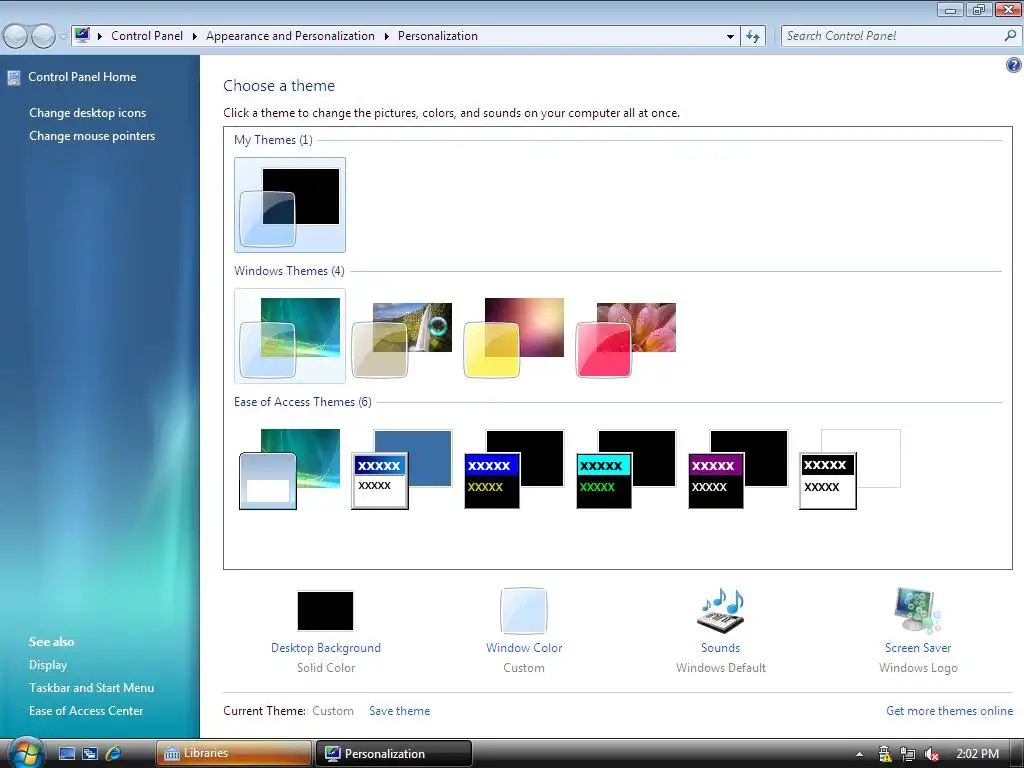Open Taskbar and Start Menu link

pos(91,688)
